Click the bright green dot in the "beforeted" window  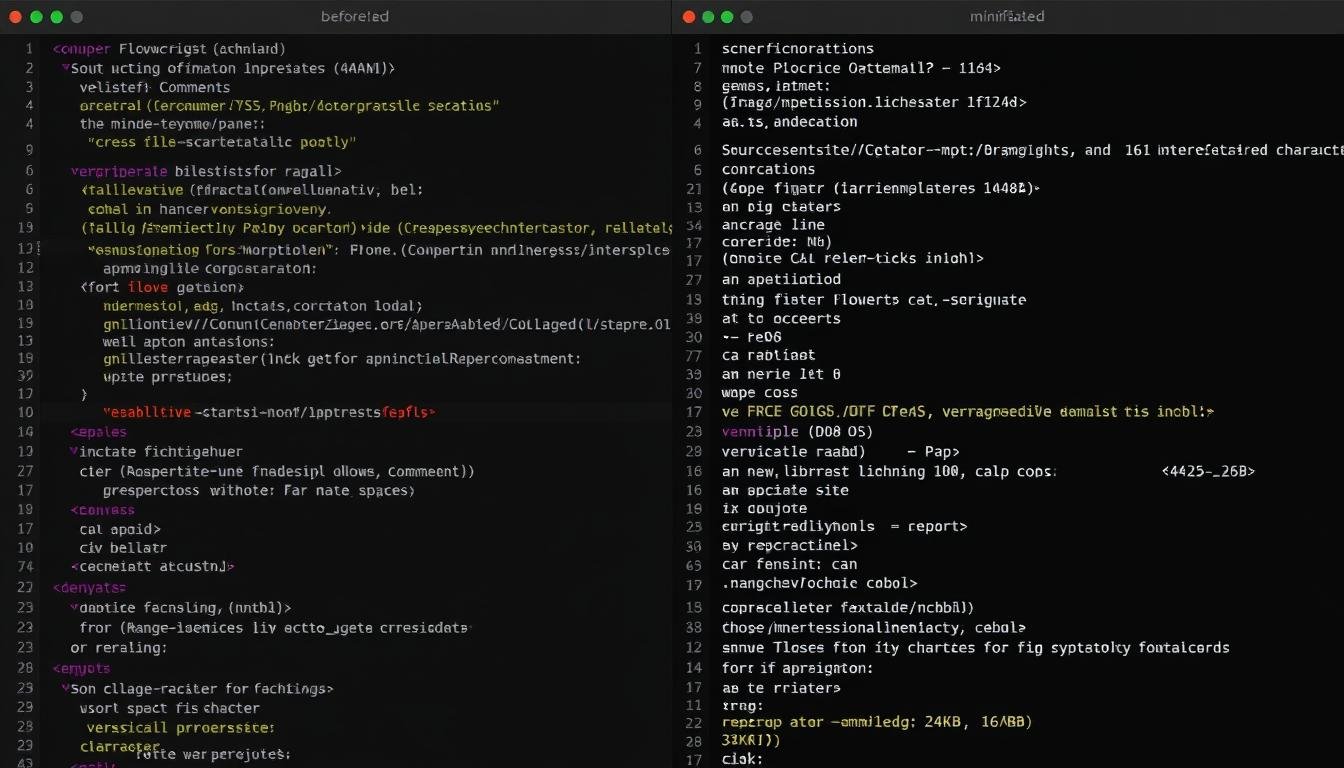57,17
